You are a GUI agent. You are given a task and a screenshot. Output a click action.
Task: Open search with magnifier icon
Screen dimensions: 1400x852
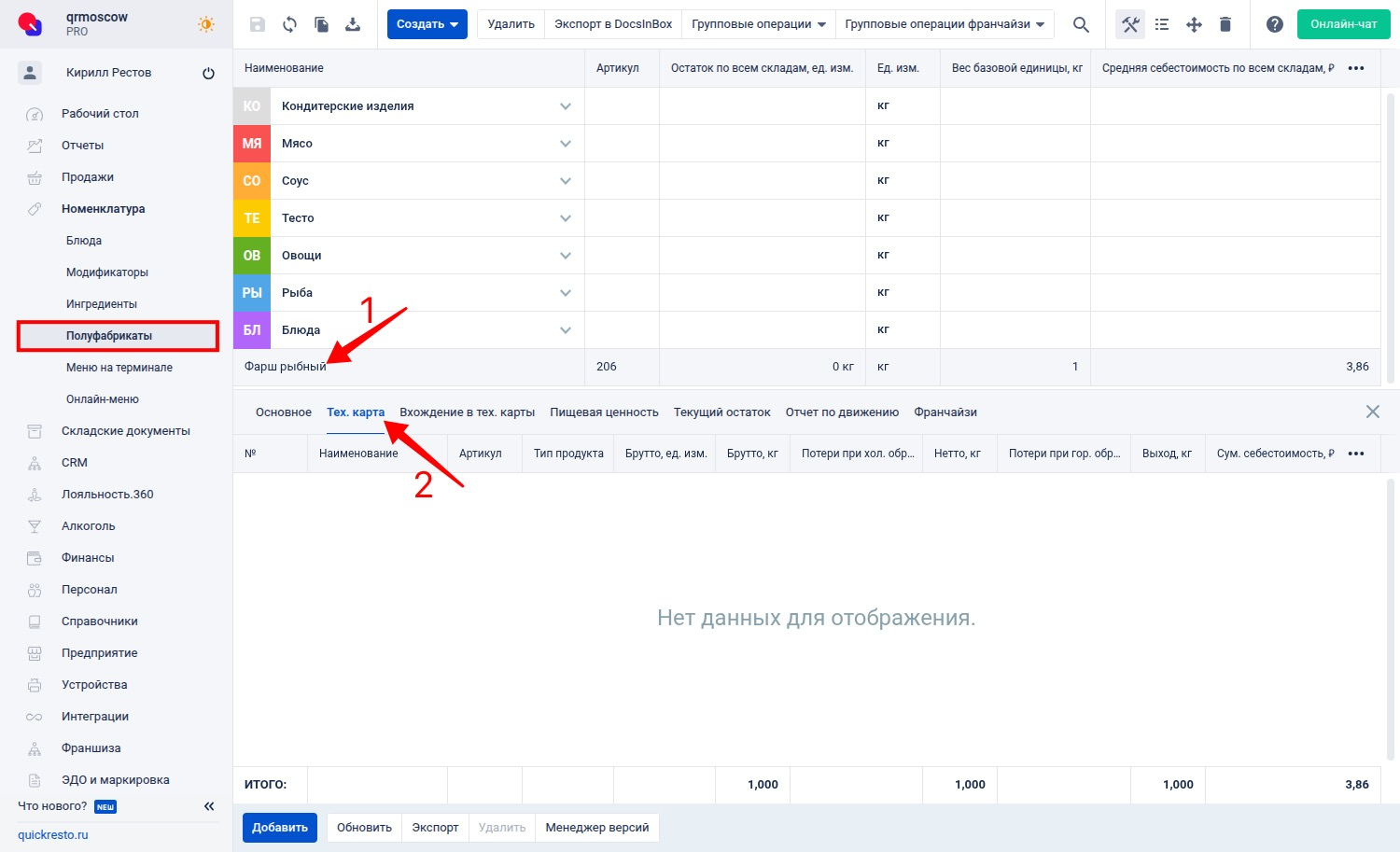(1081, 24)
